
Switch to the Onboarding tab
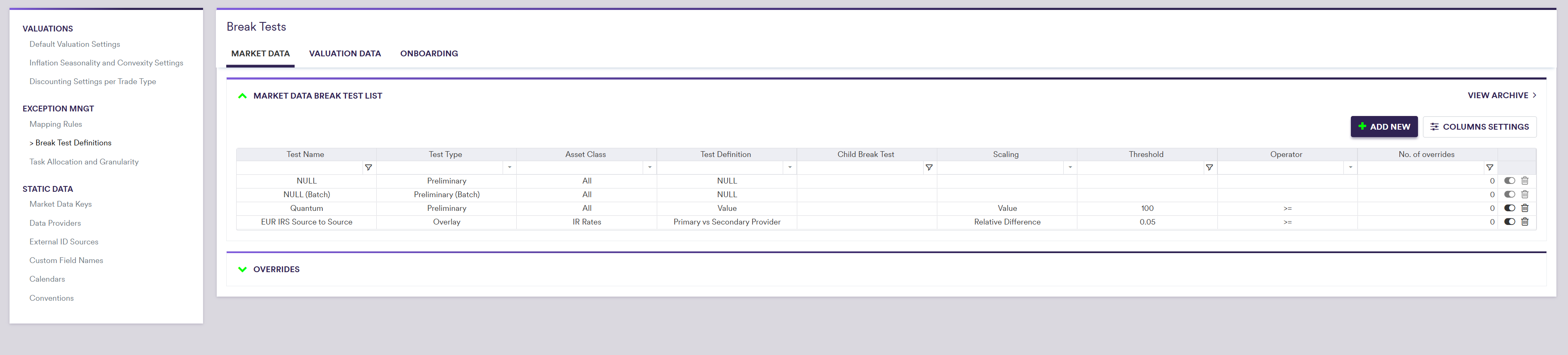coord(428,53)
